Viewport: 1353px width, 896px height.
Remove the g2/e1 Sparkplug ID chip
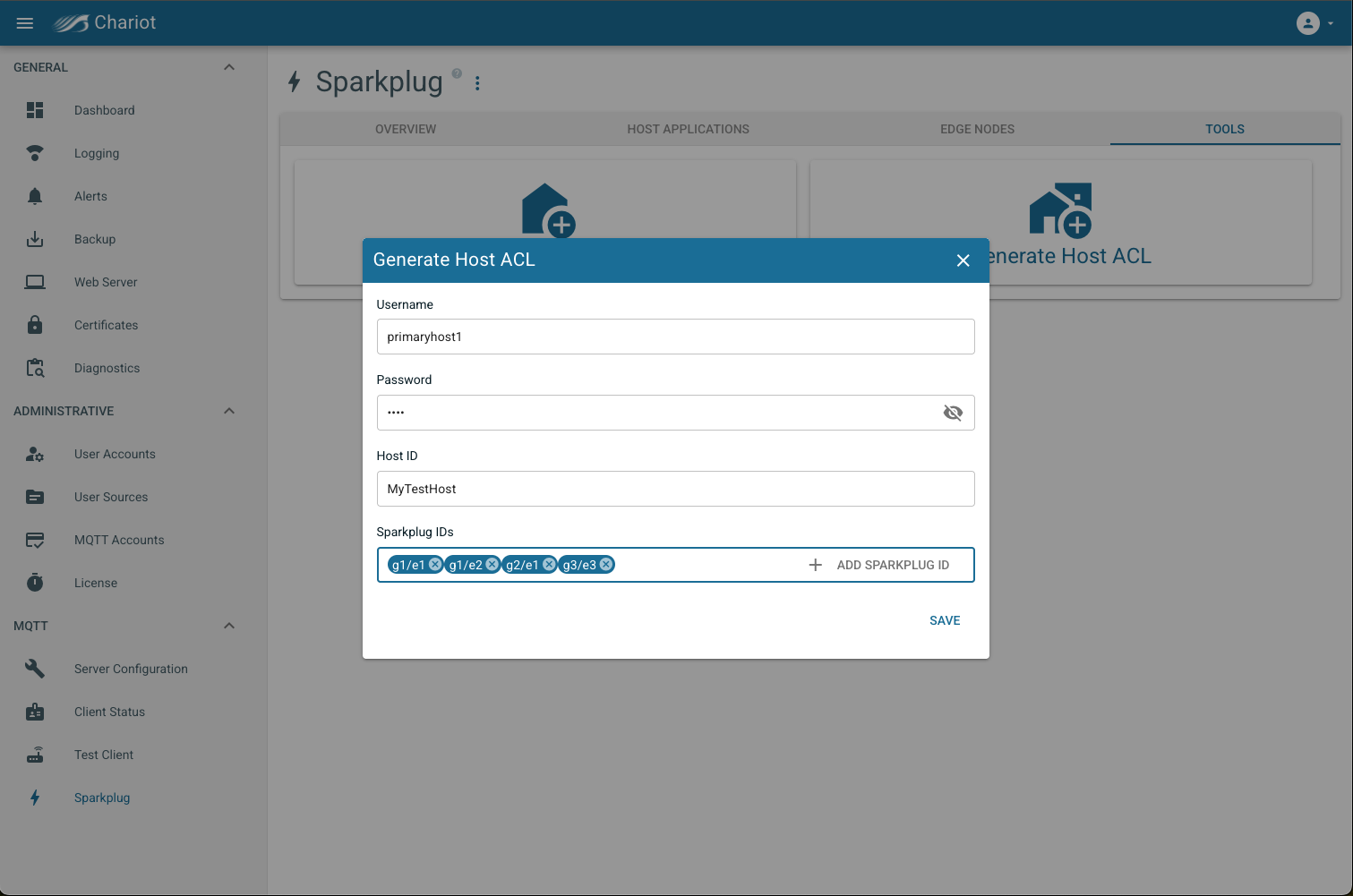[550, 564]
